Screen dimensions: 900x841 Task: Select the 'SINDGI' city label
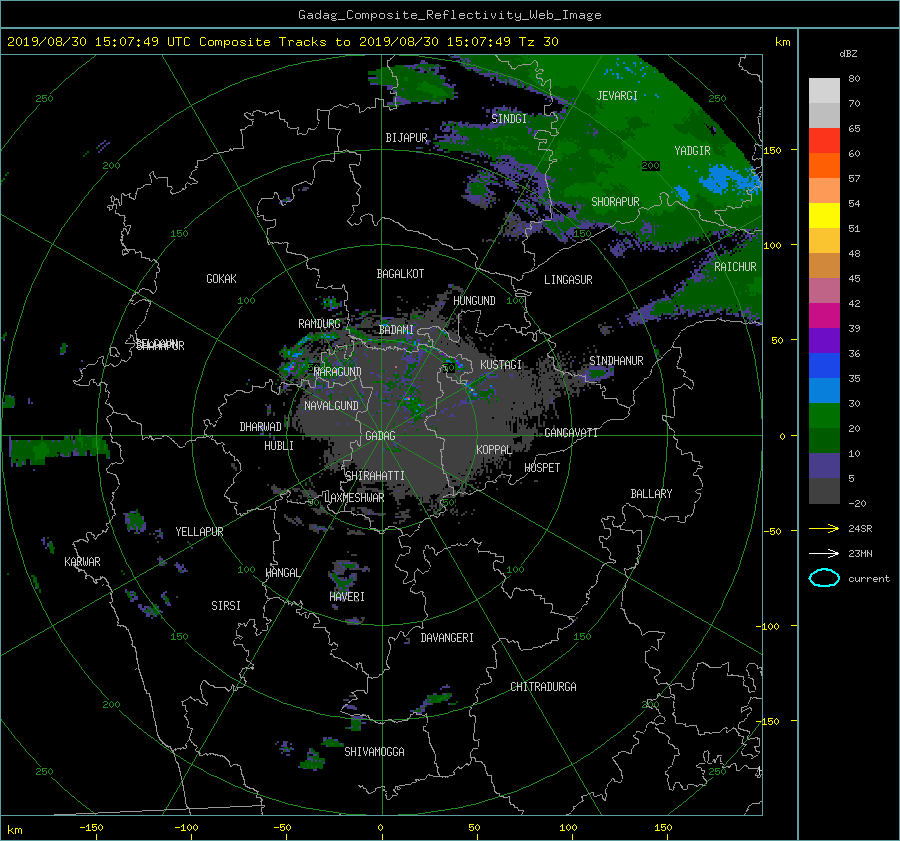509,119
